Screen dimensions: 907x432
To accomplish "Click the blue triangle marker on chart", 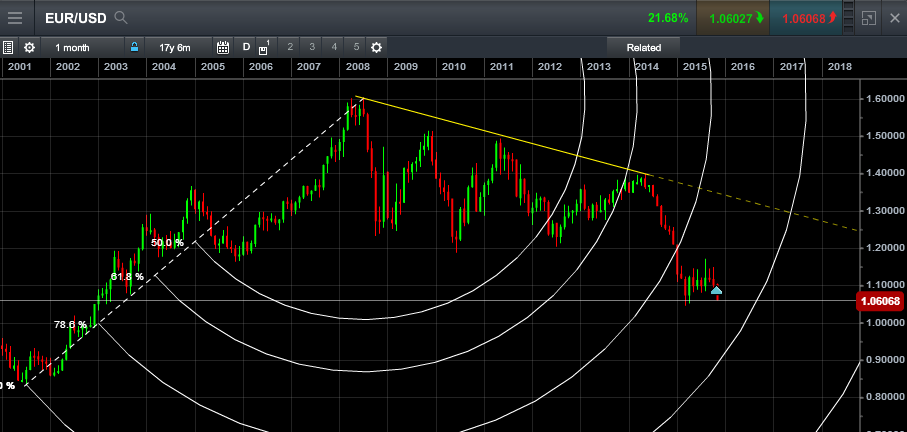I will [x=716, y=290].
